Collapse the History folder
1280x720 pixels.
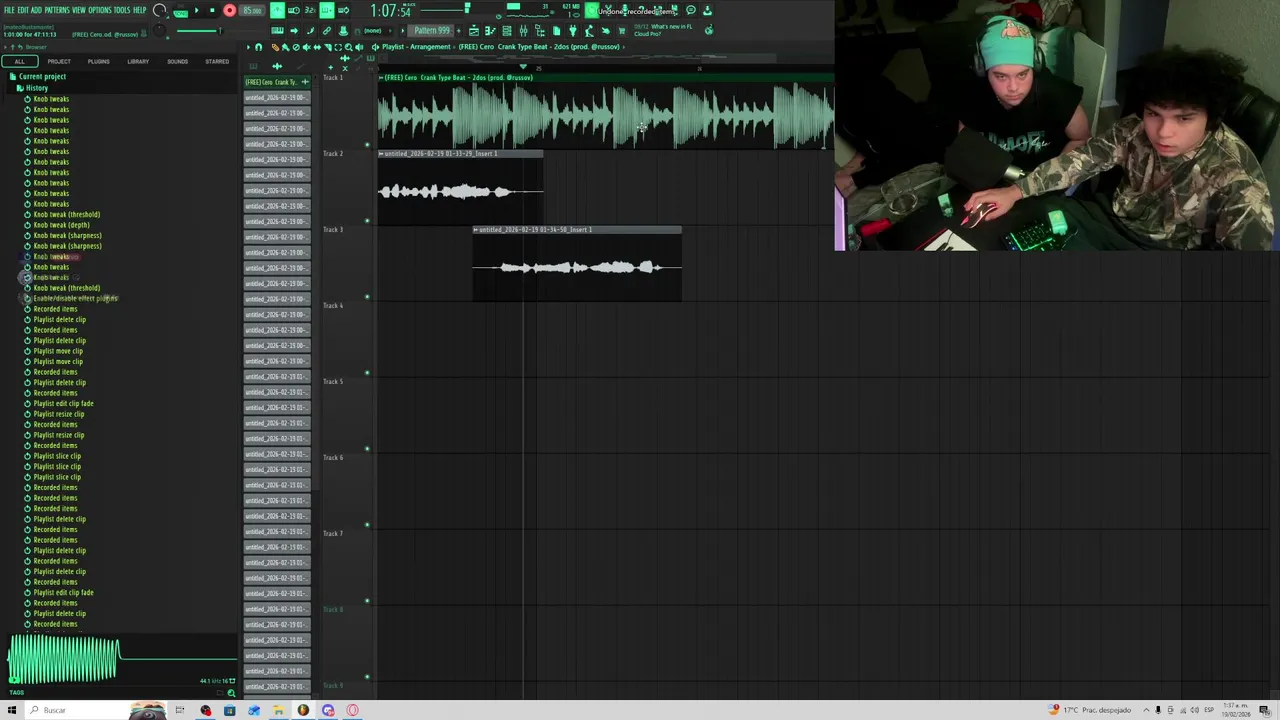[36, 88]
